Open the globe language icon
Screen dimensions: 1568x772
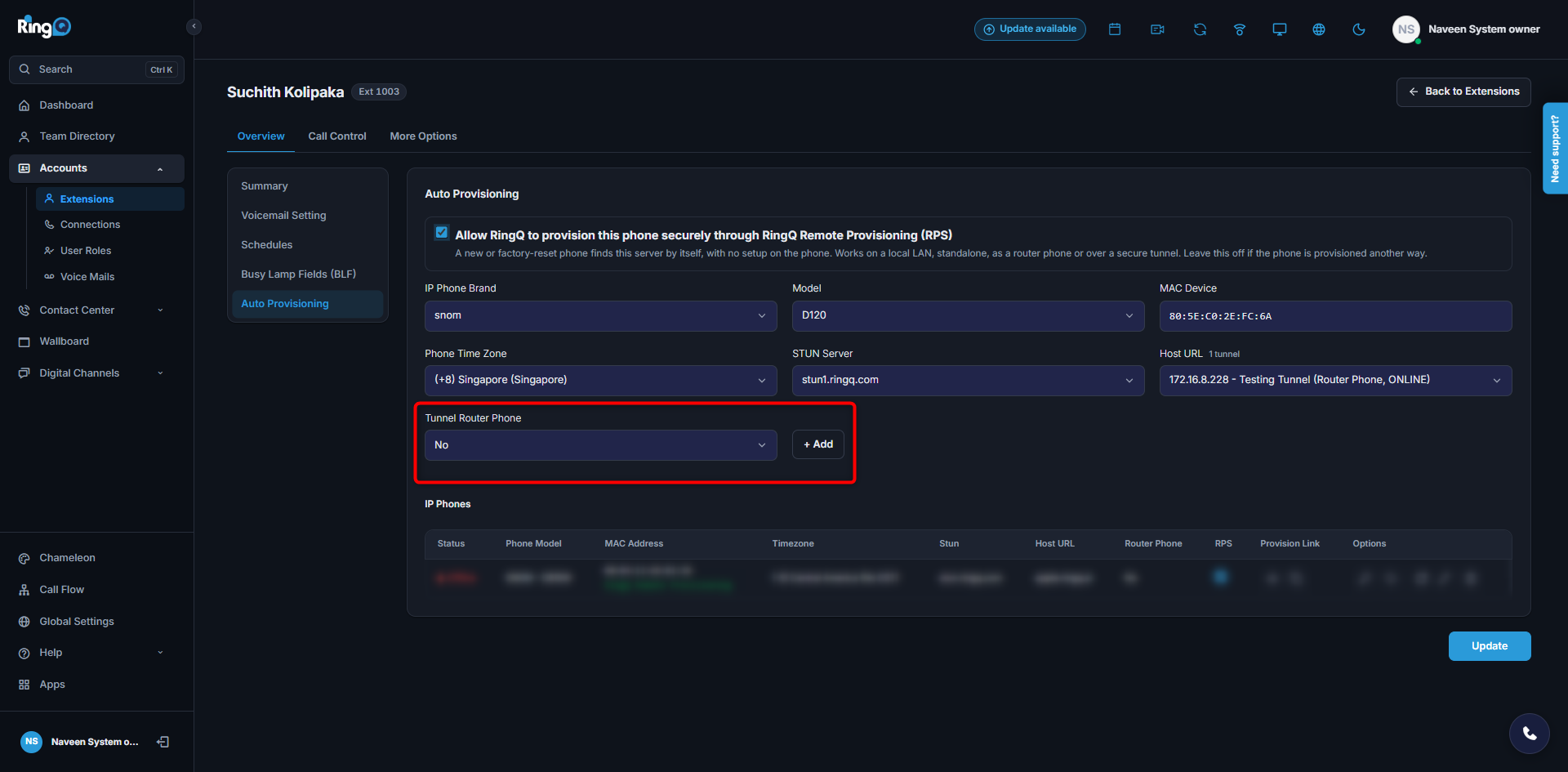click(1319, 29)
